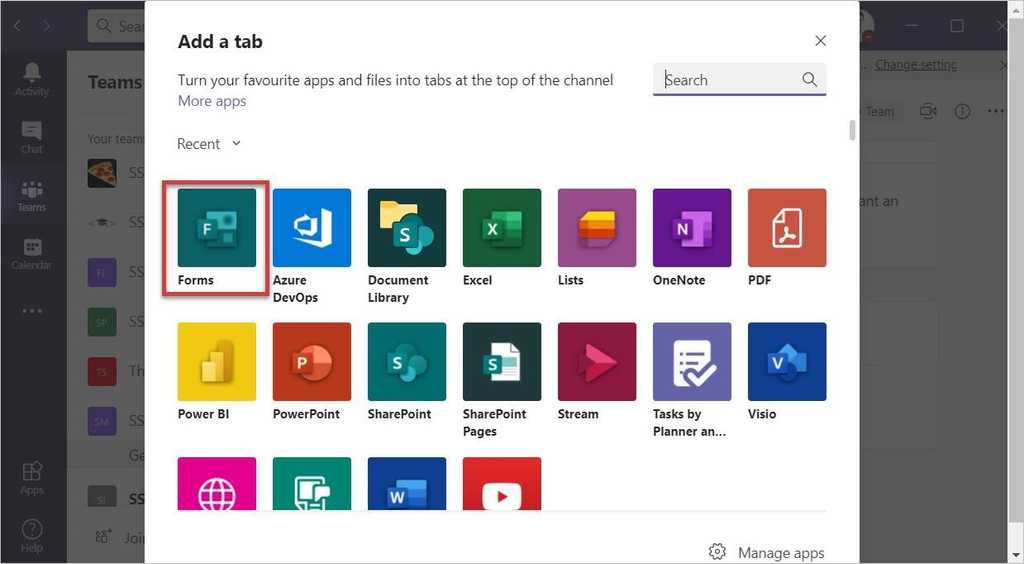Viewport: 1024px width, 564px height.
Task: Pick the Stream app icon
Action: coord(596,362)
